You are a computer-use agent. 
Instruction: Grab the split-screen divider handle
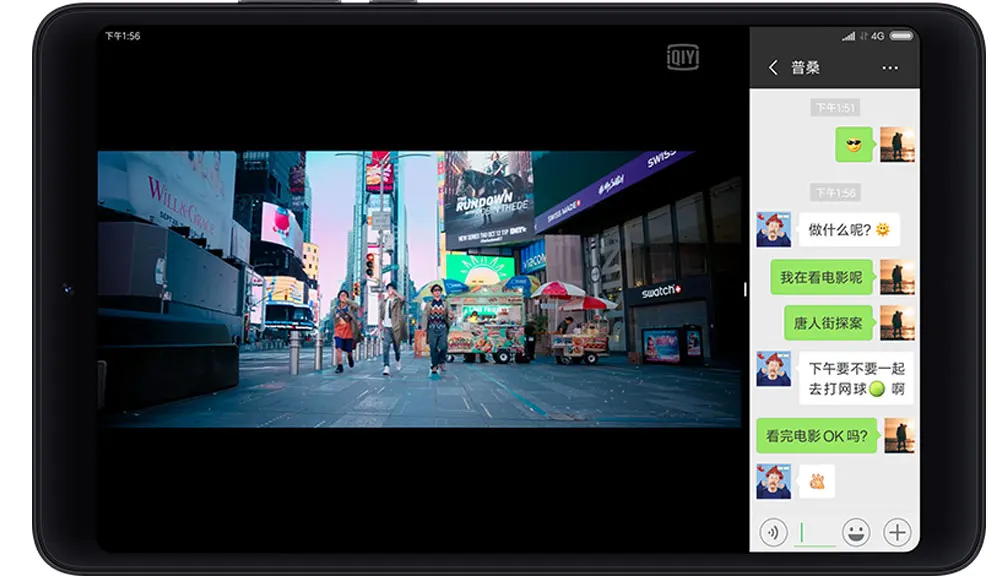(745, 290)
